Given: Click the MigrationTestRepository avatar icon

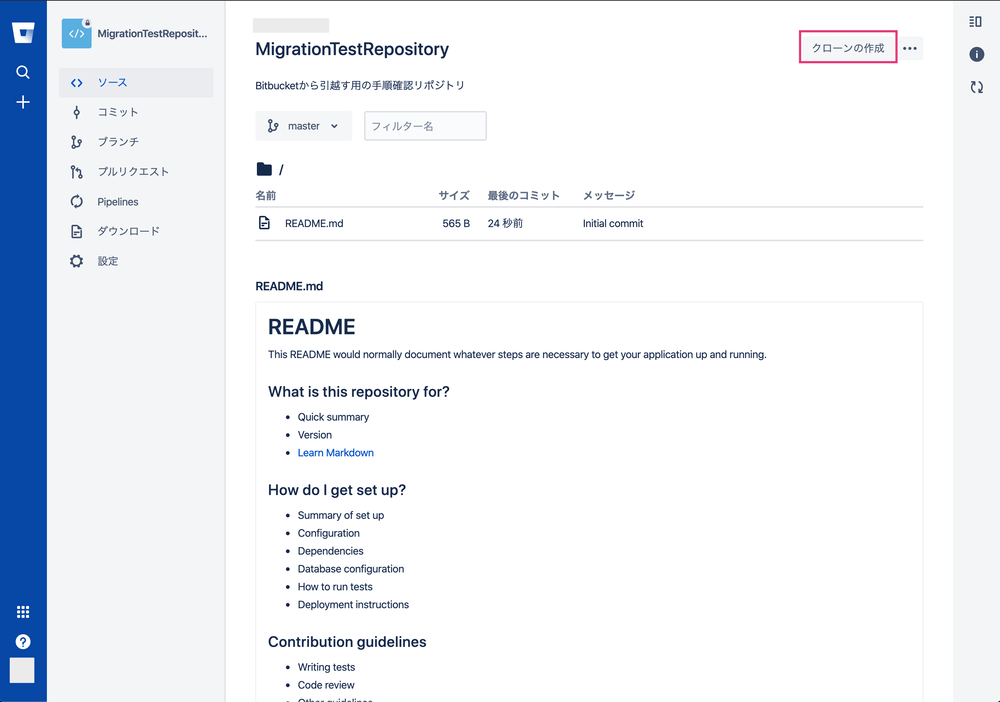Looking at the screenshot, I should 76,33.
